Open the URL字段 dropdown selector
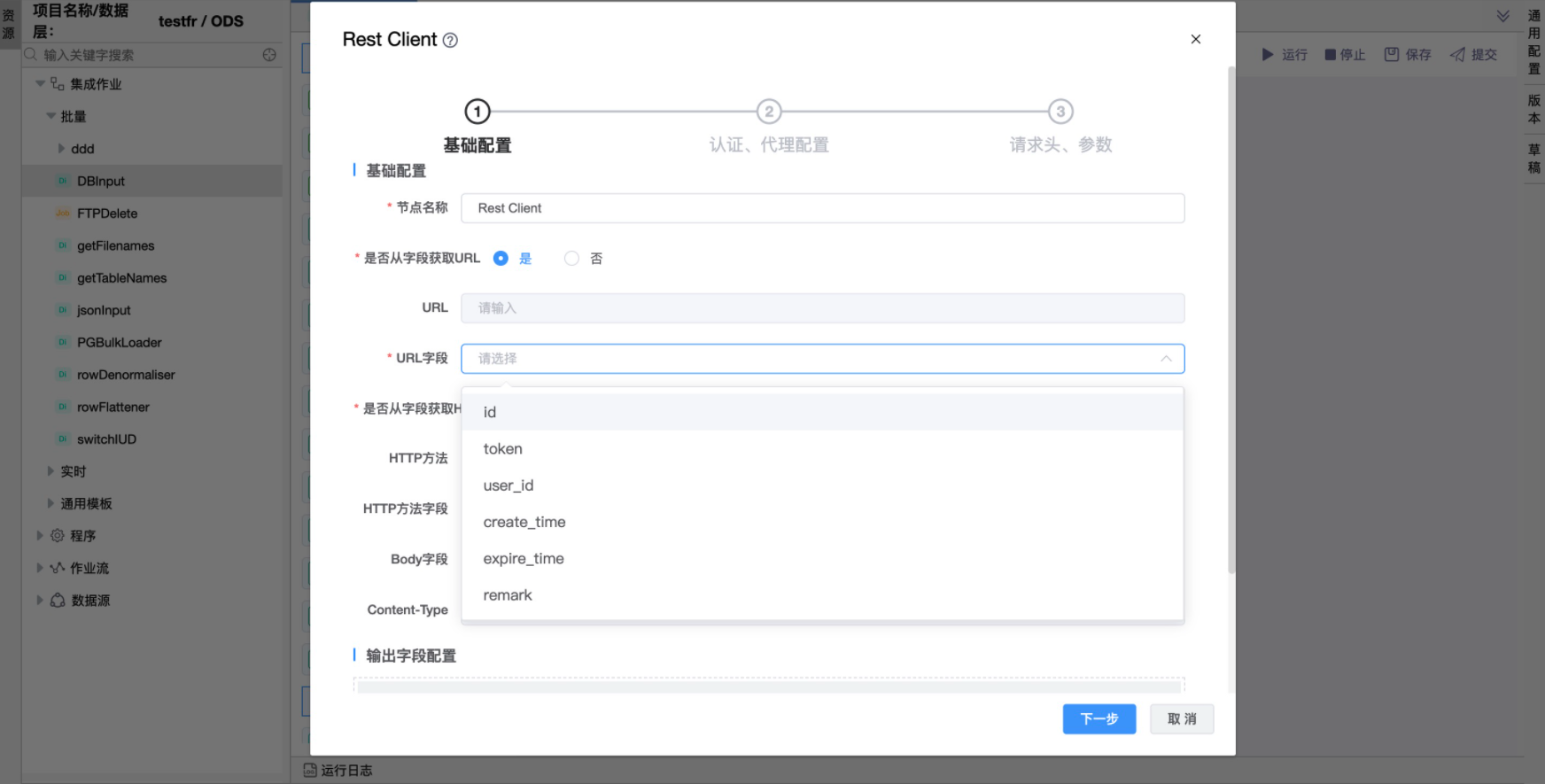Viewport: 1545px width, 784px height. [822, 359]
